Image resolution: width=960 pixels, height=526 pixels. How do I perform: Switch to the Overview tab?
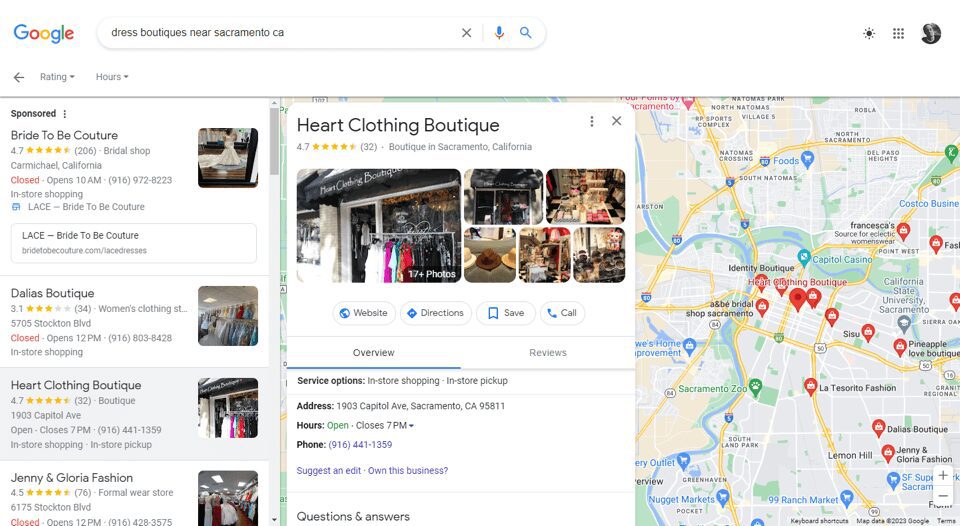pyautogui.click(x=373, y=353)
